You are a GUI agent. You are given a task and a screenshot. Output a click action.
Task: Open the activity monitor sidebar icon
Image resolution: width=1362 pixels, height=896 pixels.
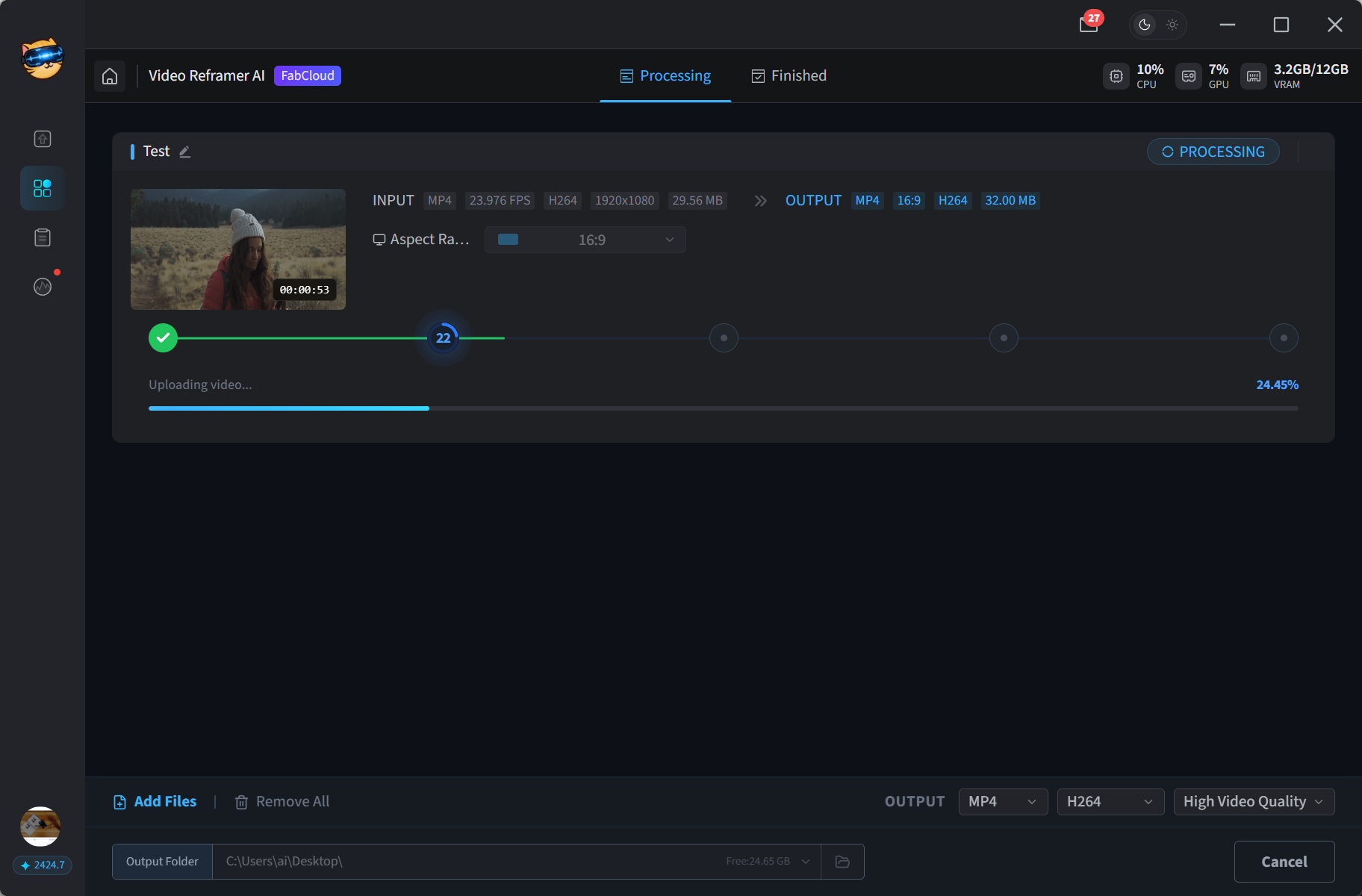click(43, 287)
